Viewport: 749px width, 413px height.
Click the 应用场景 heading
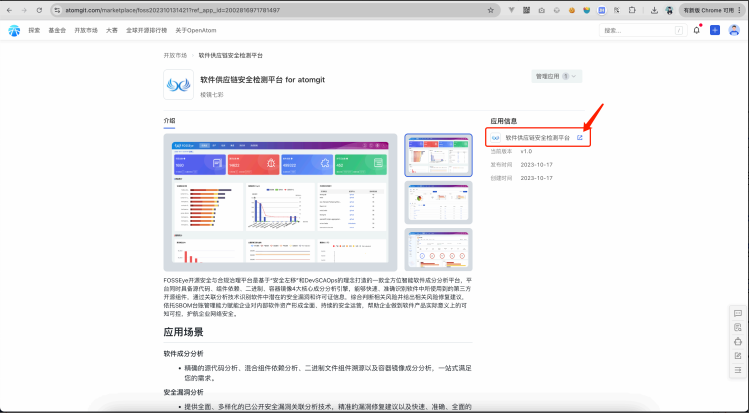coord(183,332)
